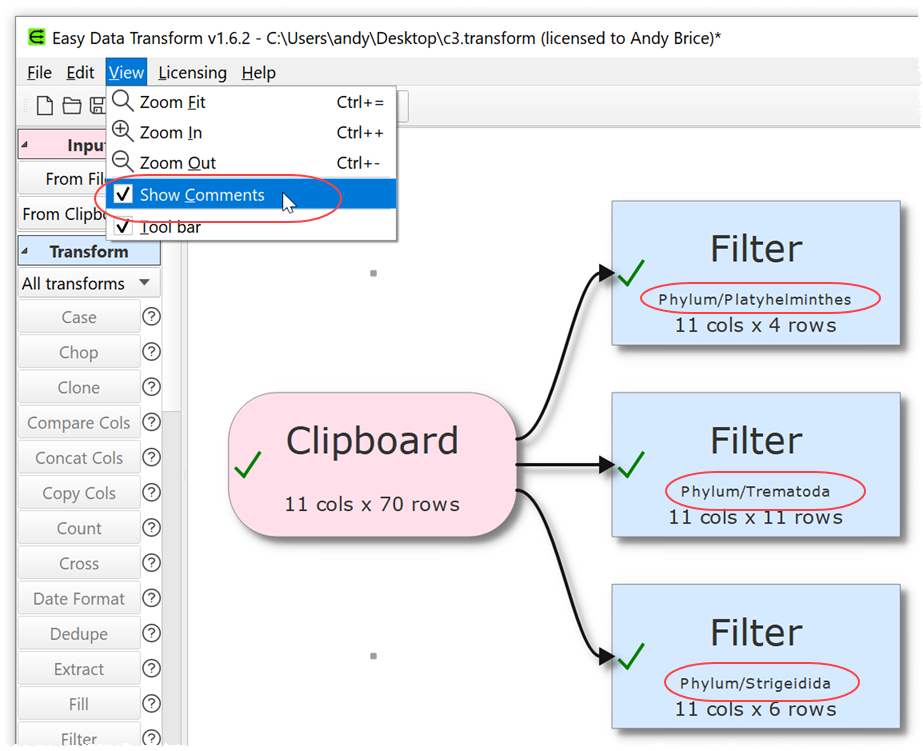Open help icon next to Date Format

pos(152,598)
